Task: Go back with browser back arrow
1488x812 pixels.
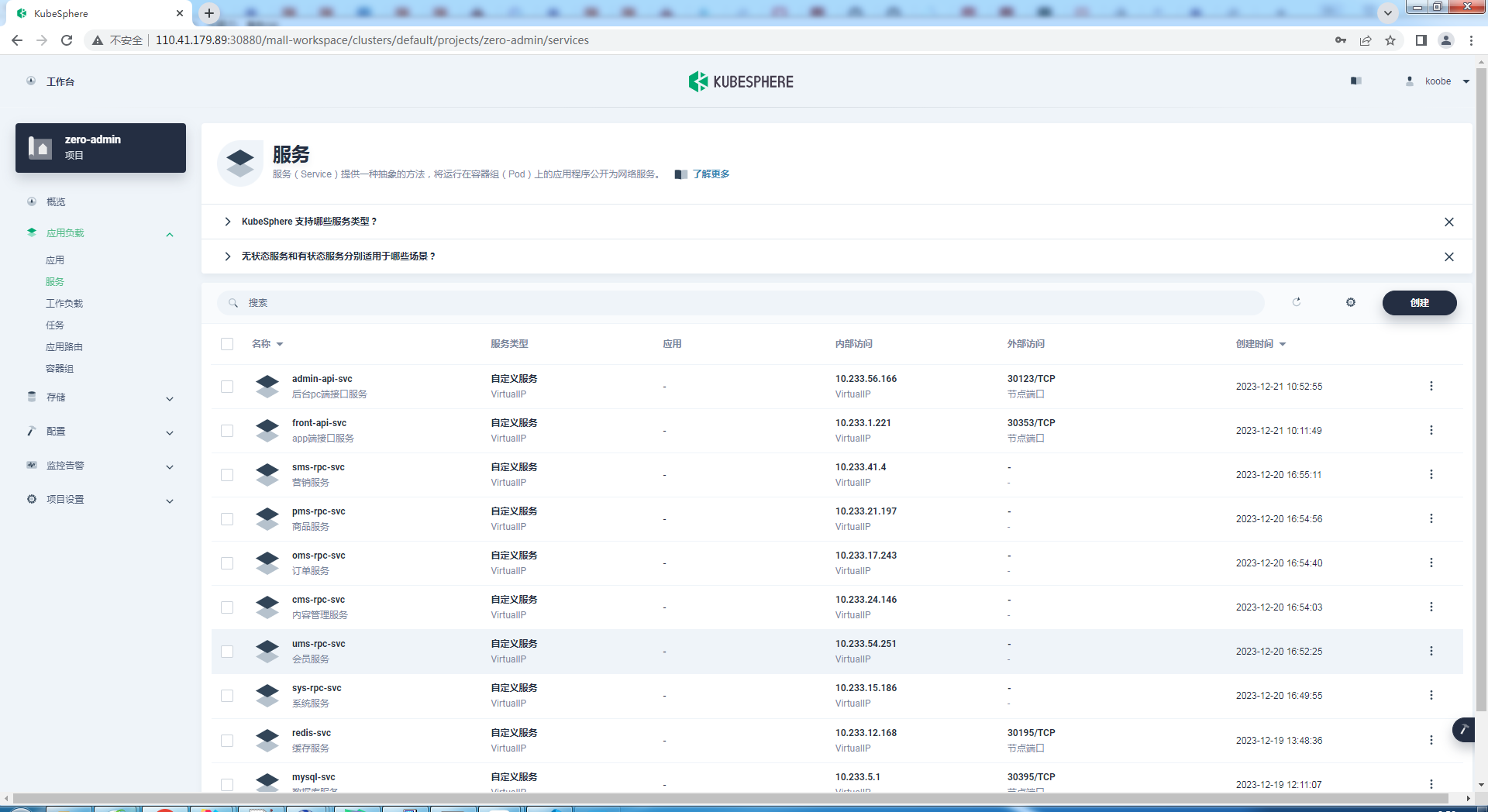Action: 17,40
